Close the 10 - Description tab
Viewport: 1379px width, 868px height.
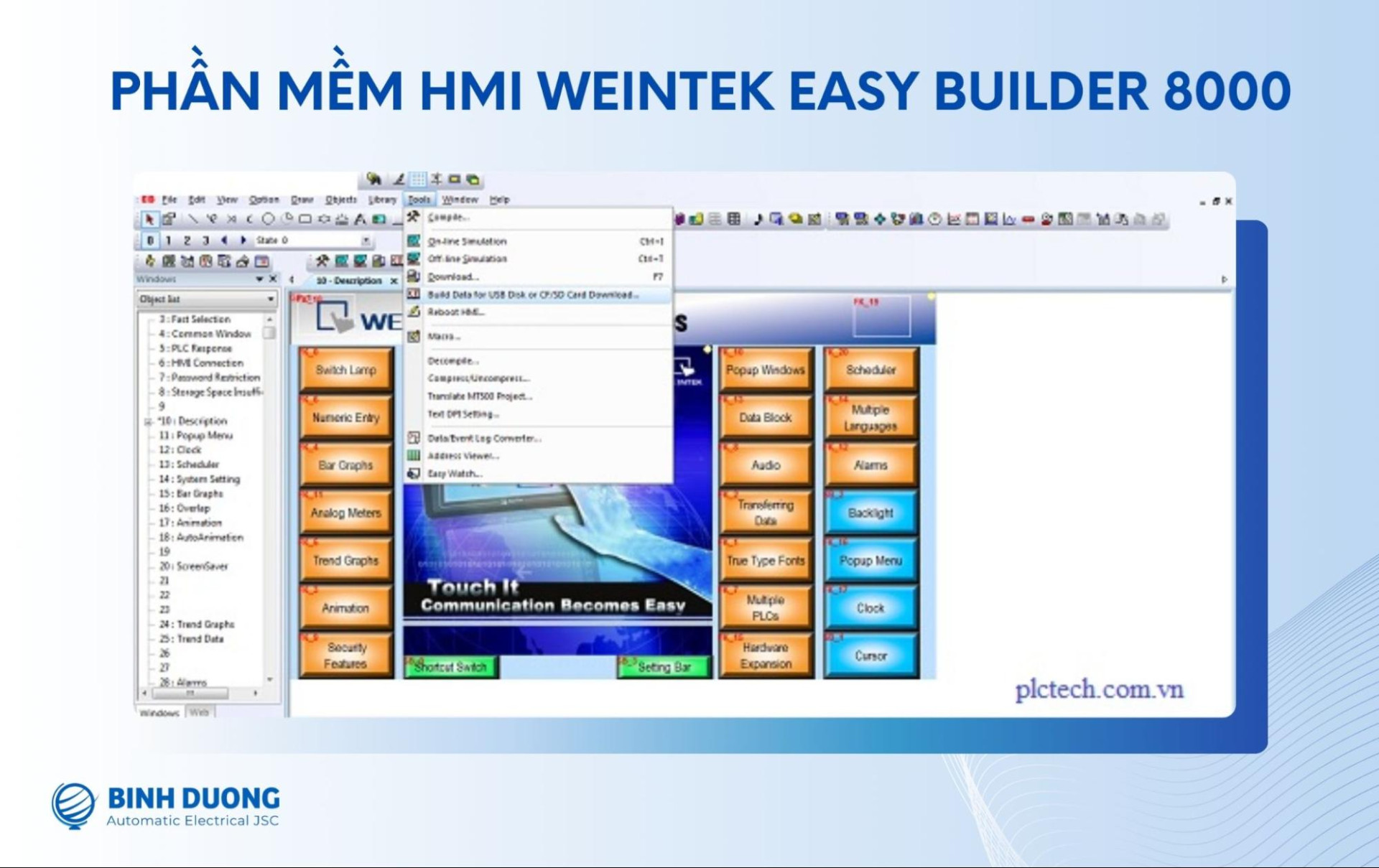point(394,281)
